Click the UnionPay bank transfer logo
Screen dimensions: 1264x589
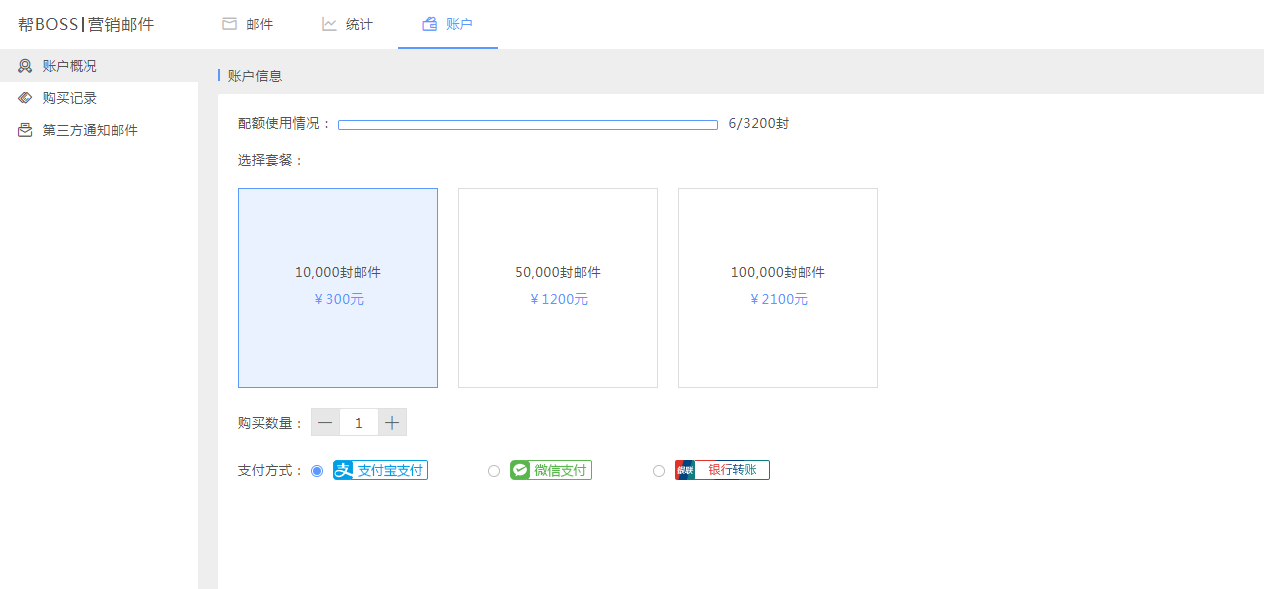(722, 470)
